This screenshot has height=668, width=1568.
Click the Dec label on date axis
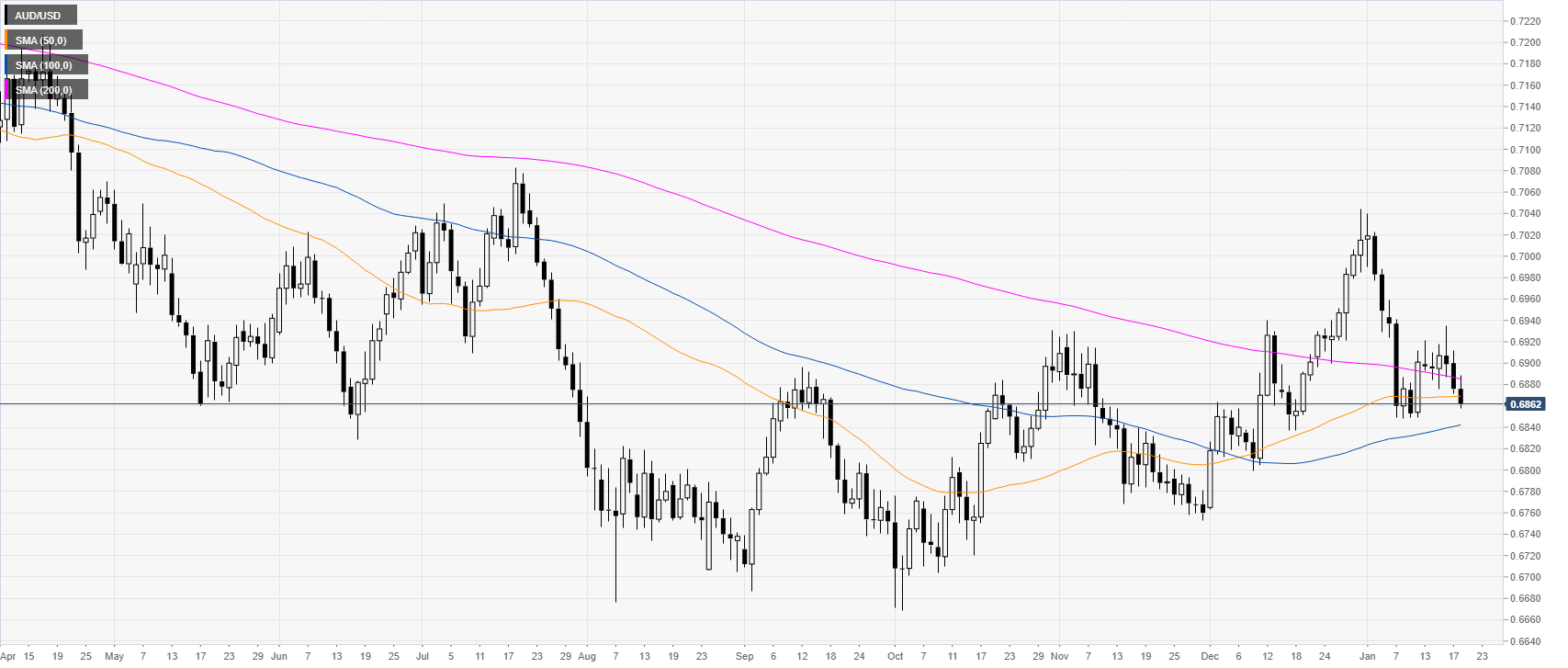[1209, 656]
